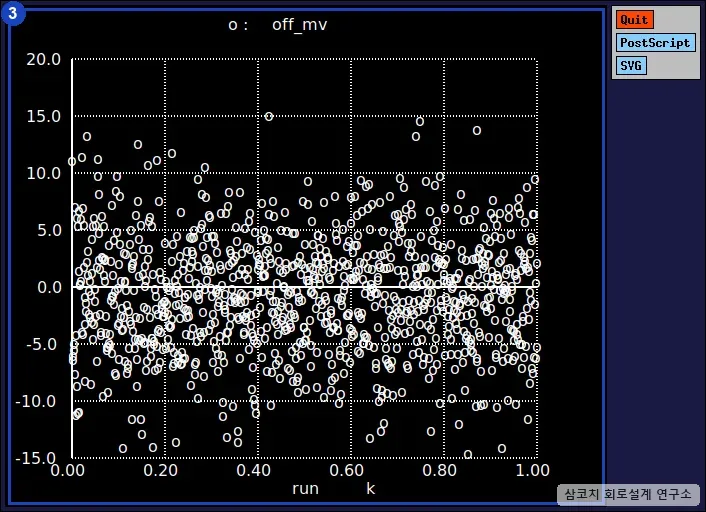Viewport: 706px width, 512px height.
Task: Save the plot with the SVG button
Action: 631,66
